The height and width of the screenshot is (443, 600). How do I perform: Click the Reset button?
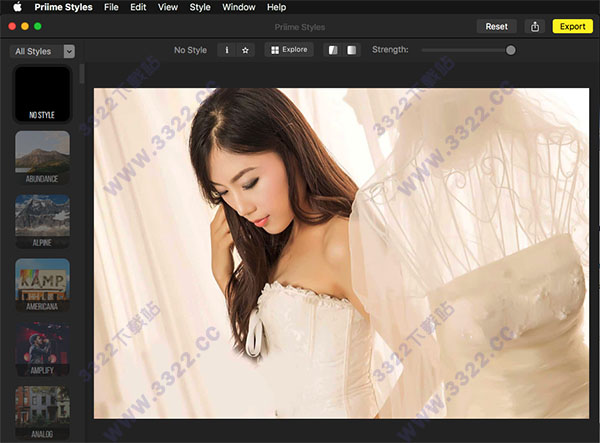click(497, 26)
